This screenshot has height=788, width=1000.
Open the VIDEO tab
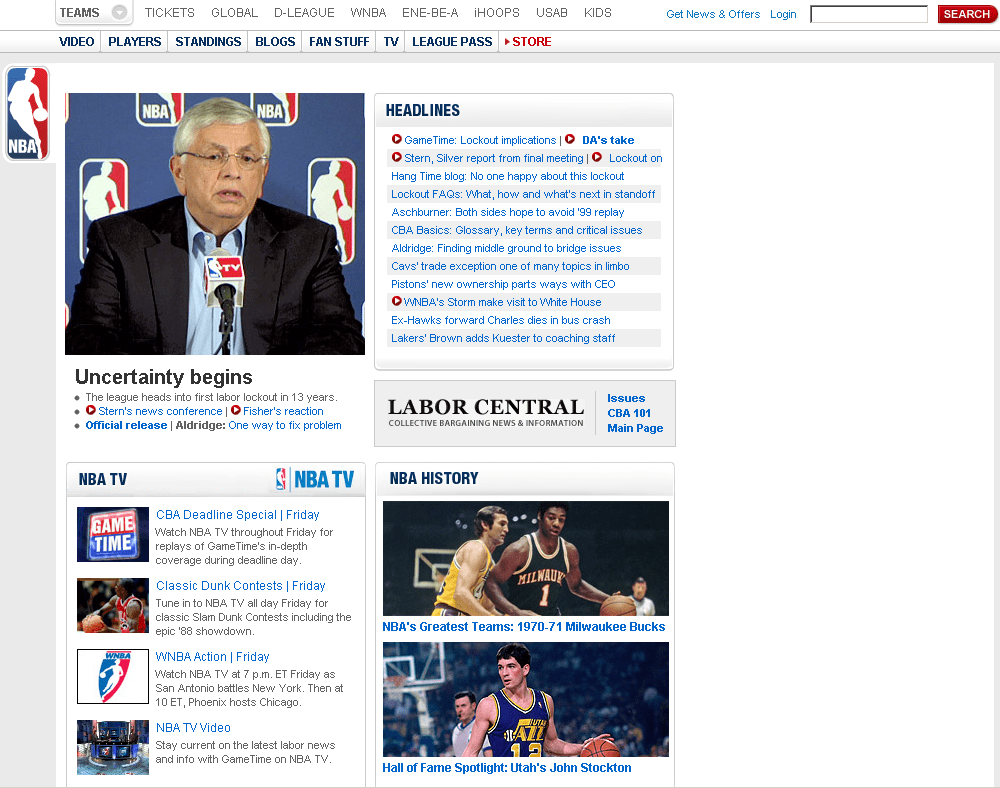[77, 41]
